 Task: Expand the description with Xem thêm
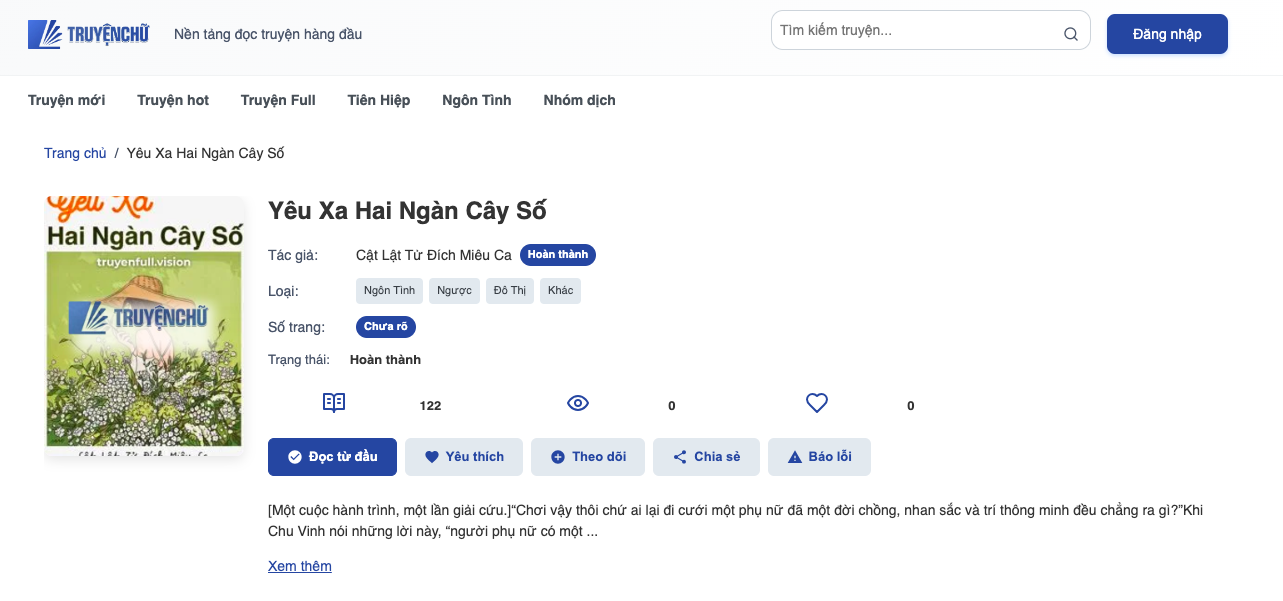[299, 565]
